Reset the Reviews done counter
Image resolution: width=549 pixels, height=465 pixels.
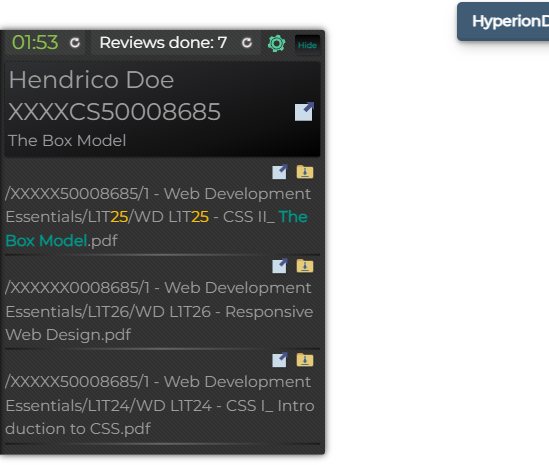pyautogui.click(x=247, y=43)
